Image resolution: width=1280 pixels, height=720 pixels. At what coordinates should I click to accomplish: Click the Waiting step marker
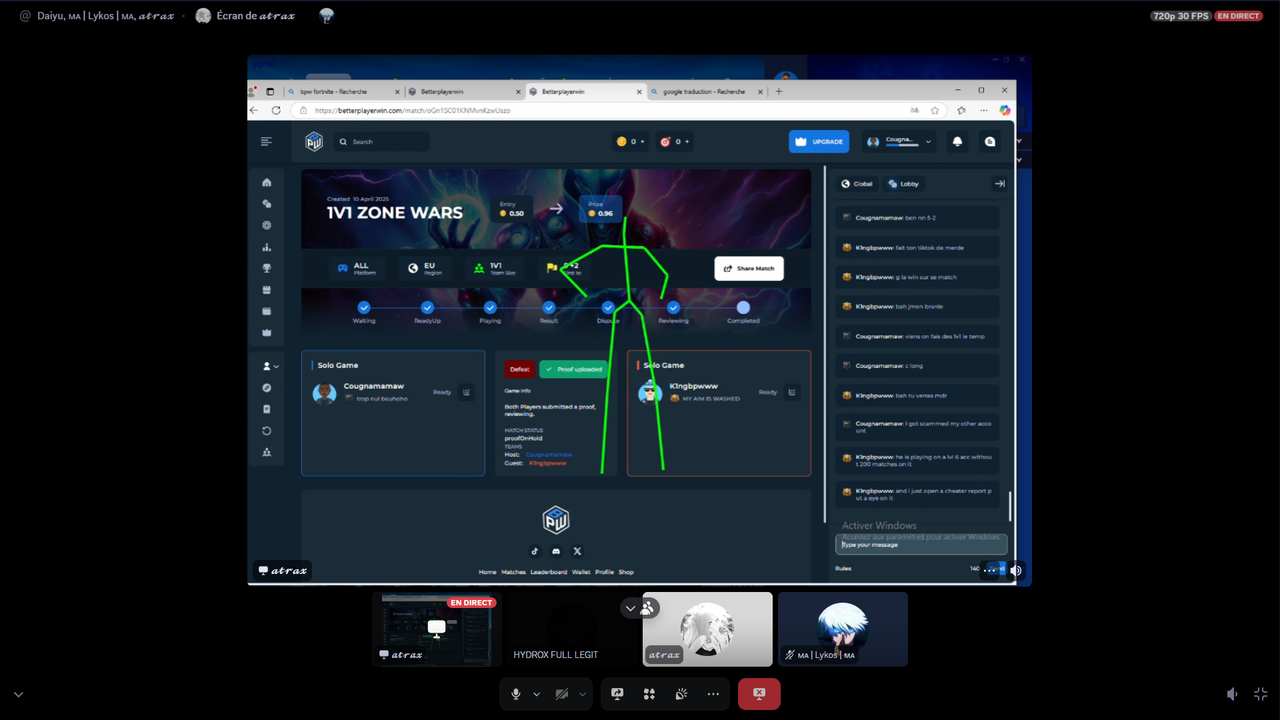pos(364,308)
